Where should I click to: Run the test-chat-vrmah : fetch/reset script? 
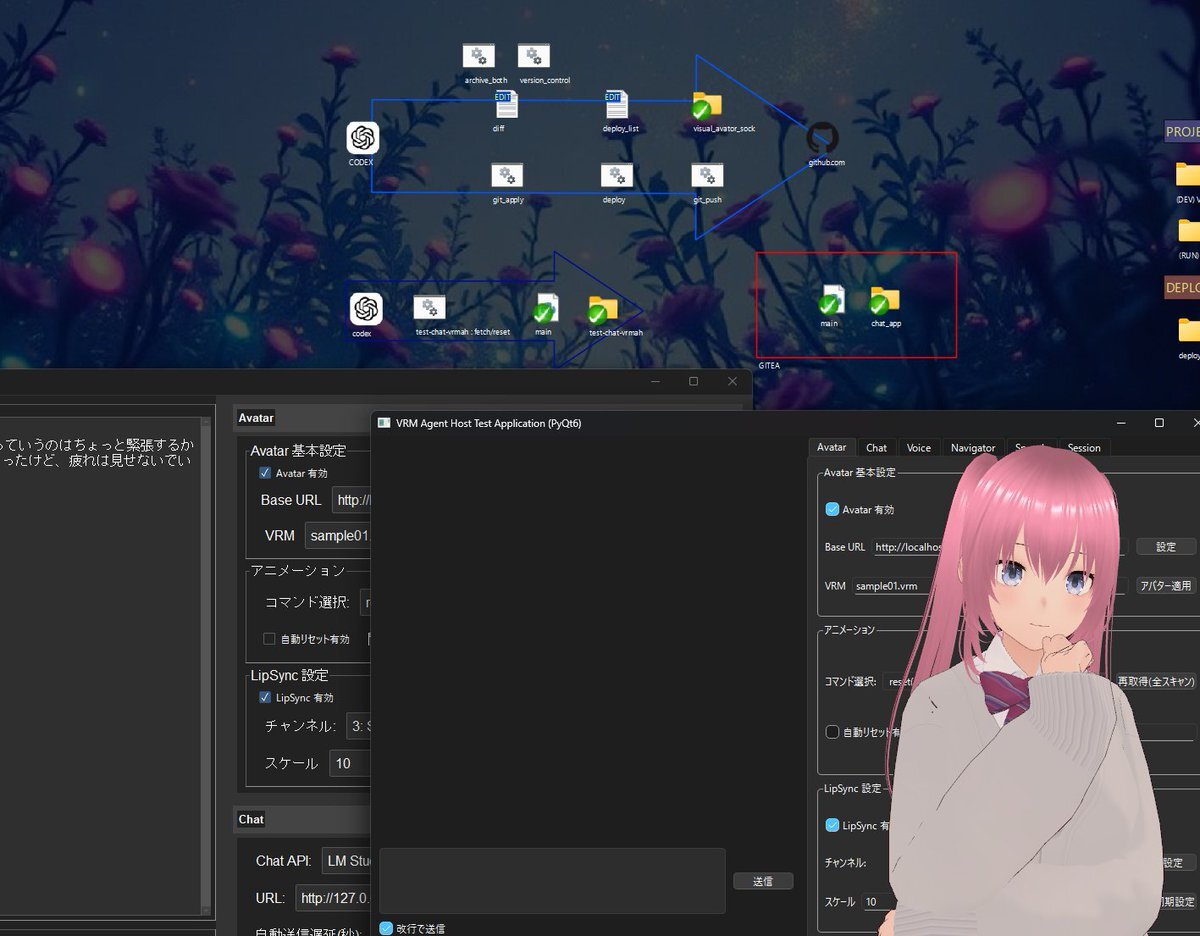coord(430,308)
